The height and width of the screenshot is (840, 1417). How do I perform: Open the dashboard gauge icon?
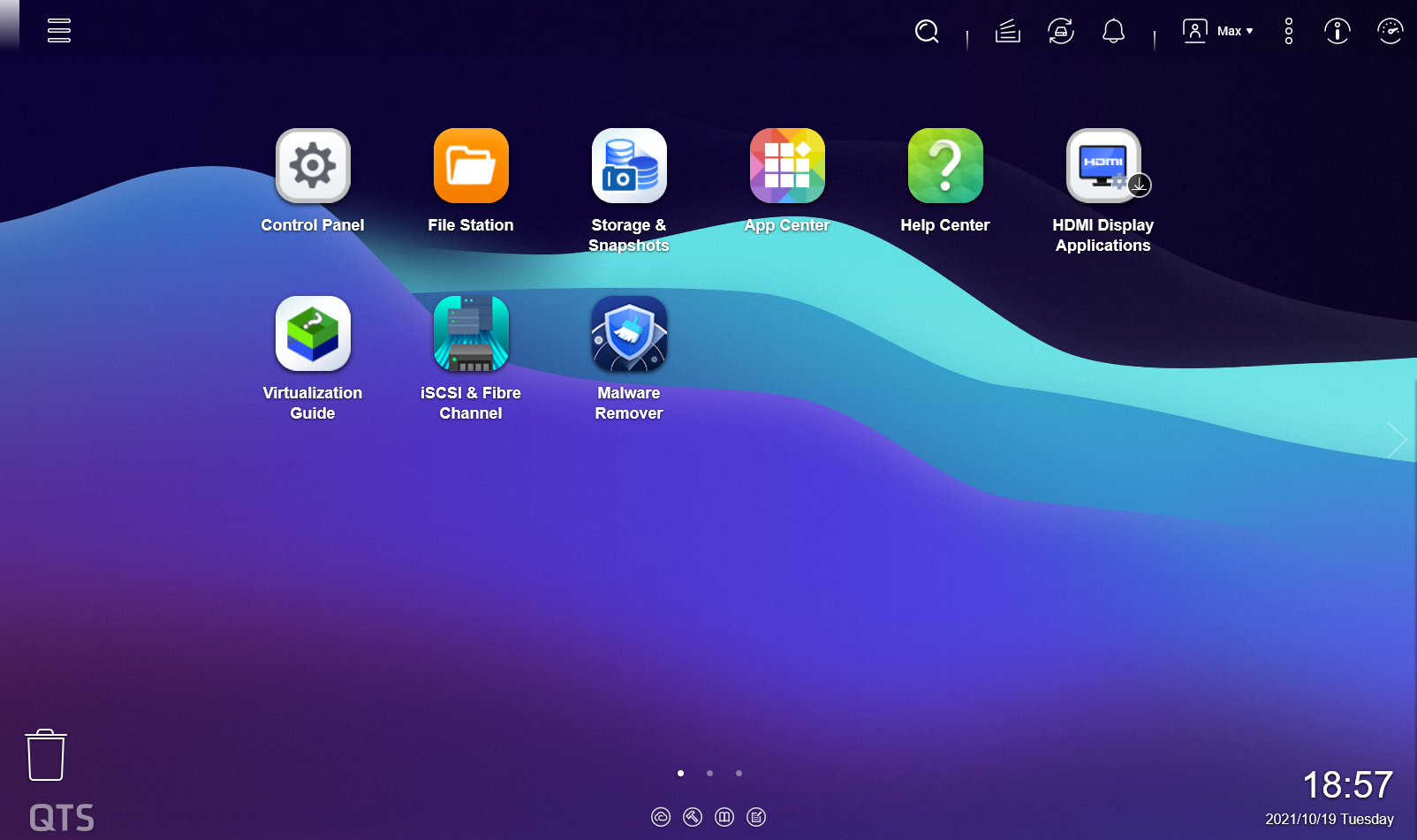(1390, 32)
